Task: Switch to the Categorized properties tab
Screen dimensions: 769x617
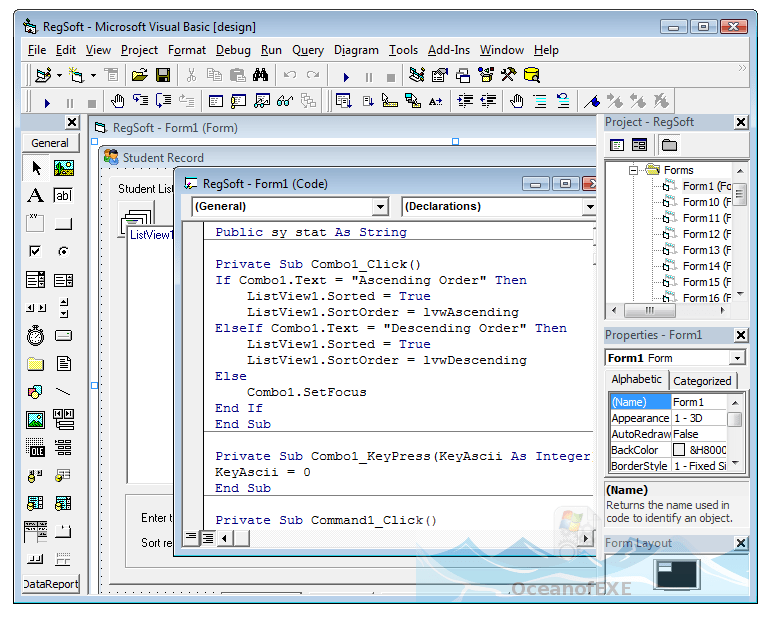Action: pyautogui.click(x=702, y=381)
